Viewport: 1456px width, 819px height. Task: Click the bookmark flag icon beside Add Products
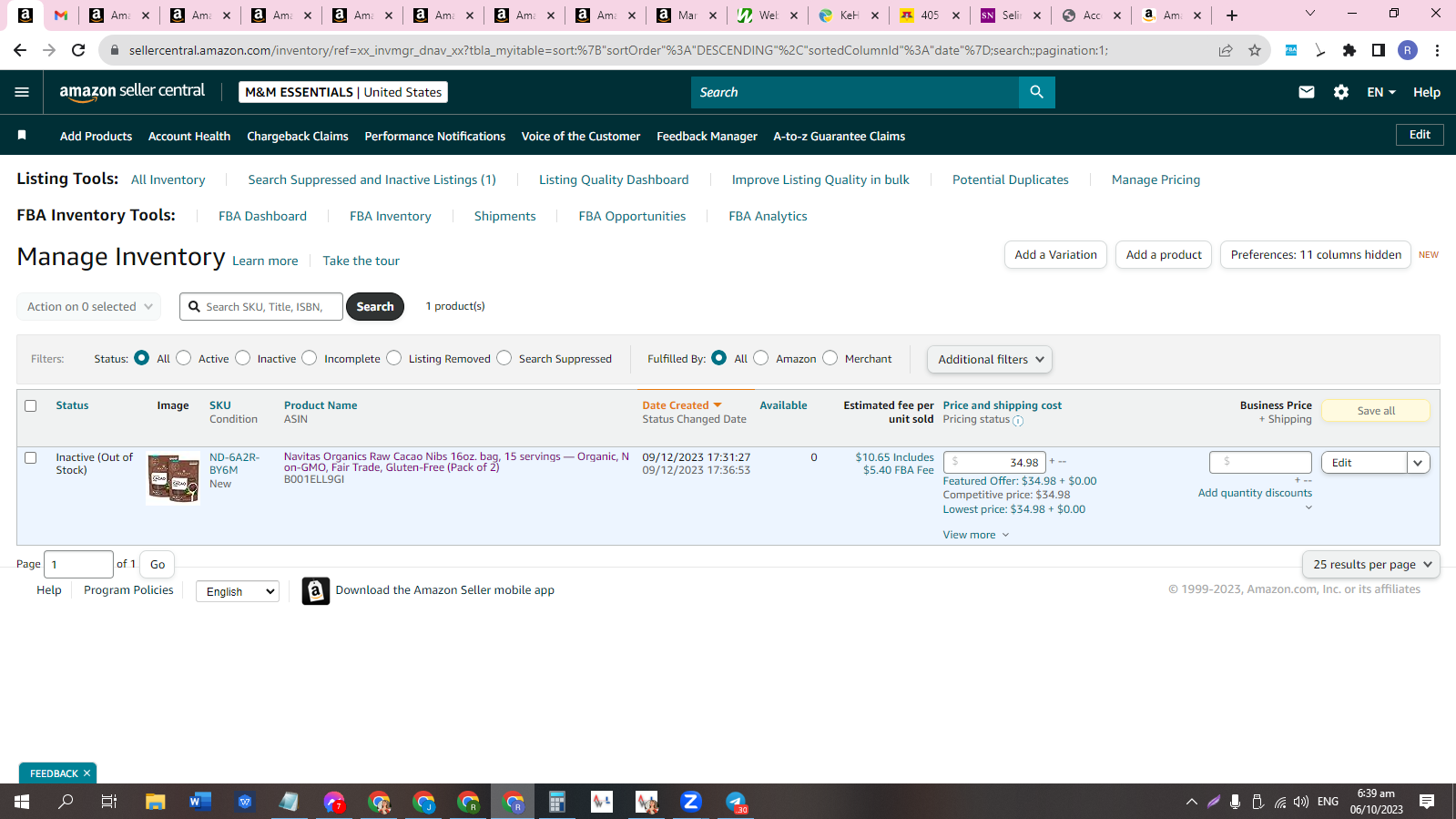(22, 136)
